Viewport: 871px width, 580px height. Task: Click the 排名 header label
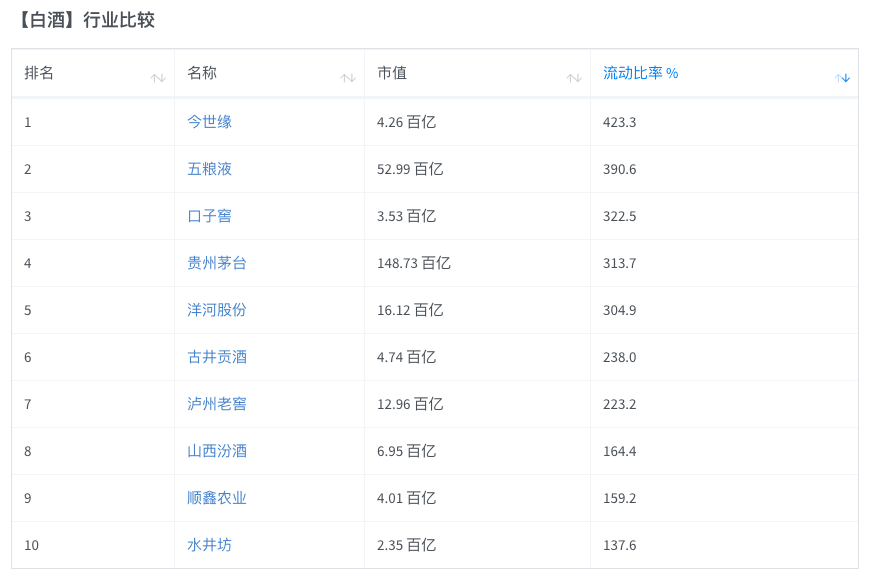click(x=39, y=73)
